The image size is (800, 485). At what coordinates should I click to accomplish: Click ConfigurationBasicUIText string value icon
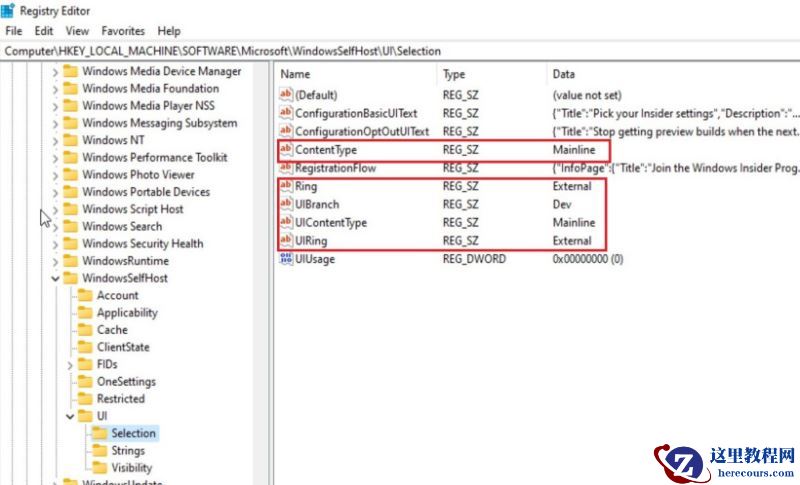tap(286, 113)
